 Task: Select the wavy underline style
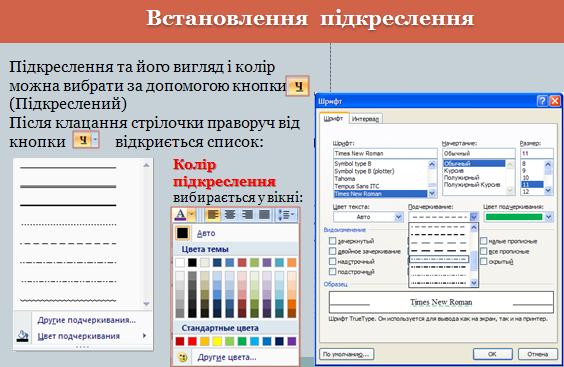point(68,300)
